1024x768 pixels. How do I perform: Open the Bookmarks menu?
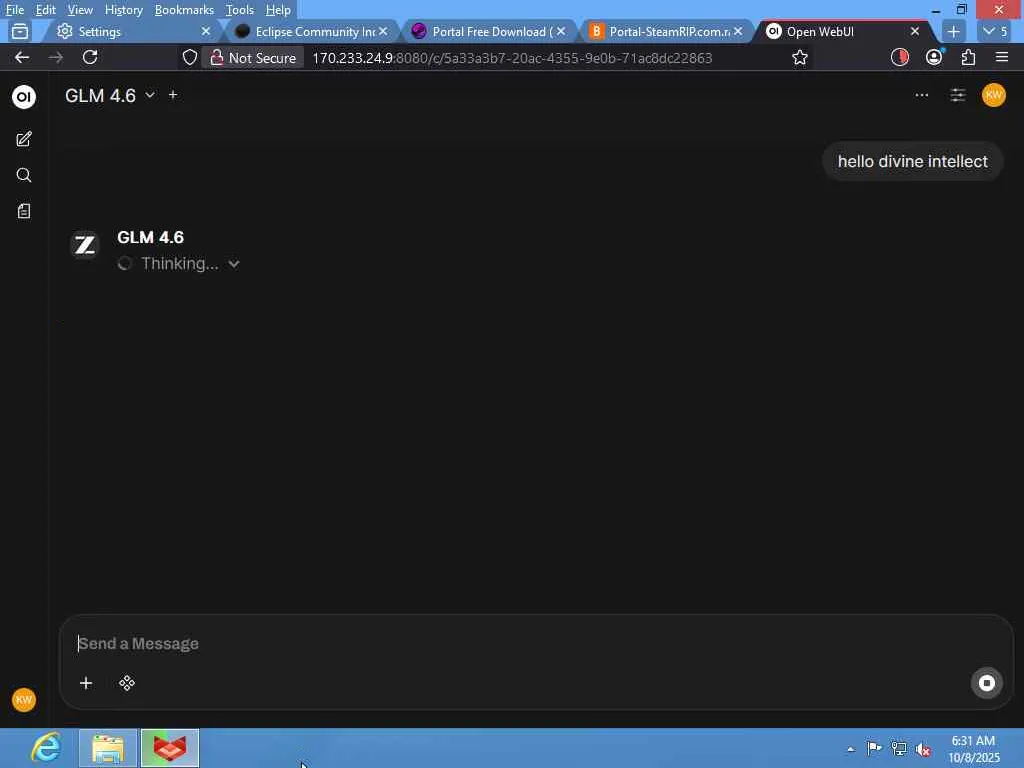click(184, 10)
